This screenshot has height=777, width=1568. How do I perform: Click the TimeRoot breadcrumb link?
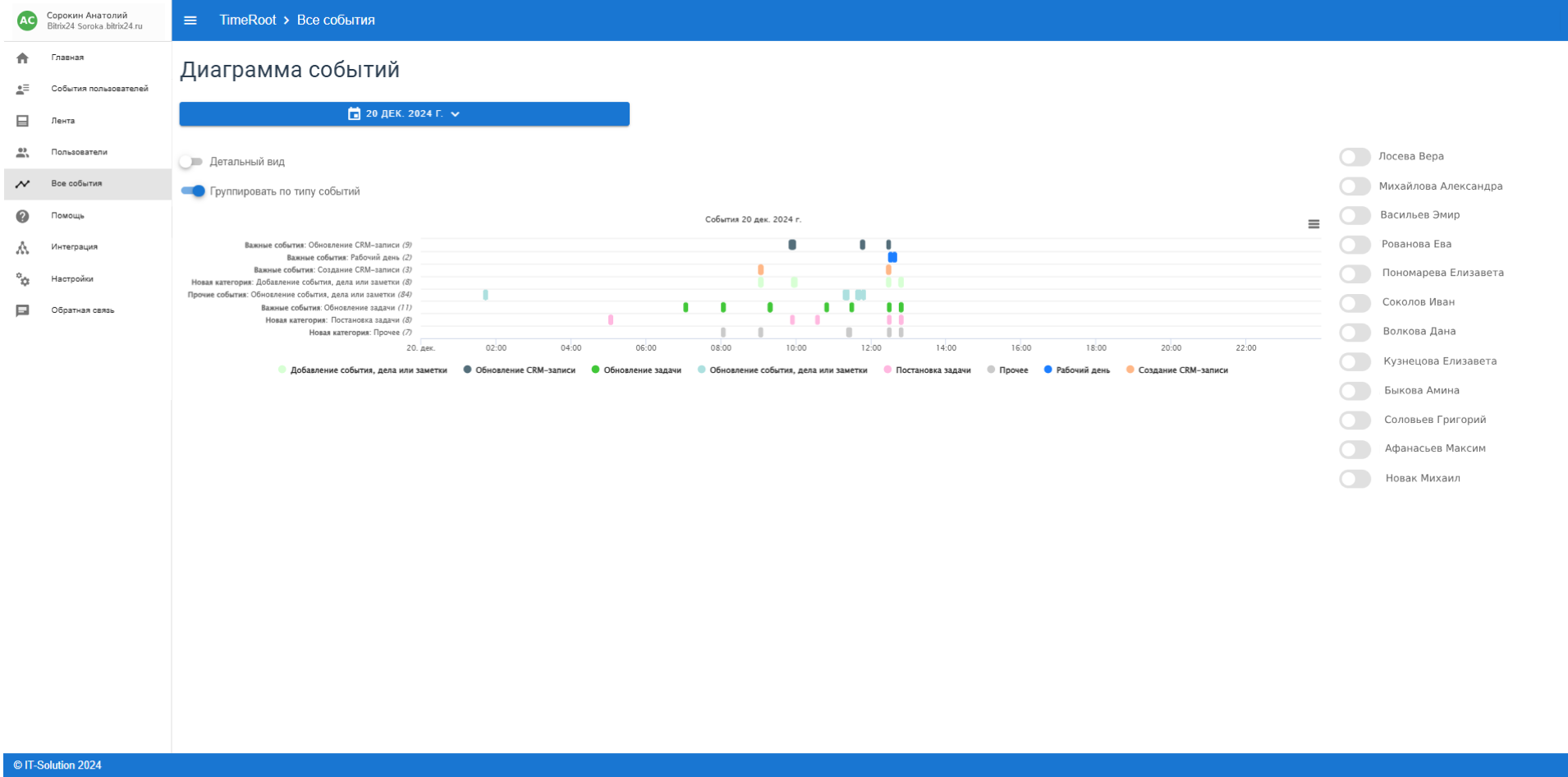(247, 21)
